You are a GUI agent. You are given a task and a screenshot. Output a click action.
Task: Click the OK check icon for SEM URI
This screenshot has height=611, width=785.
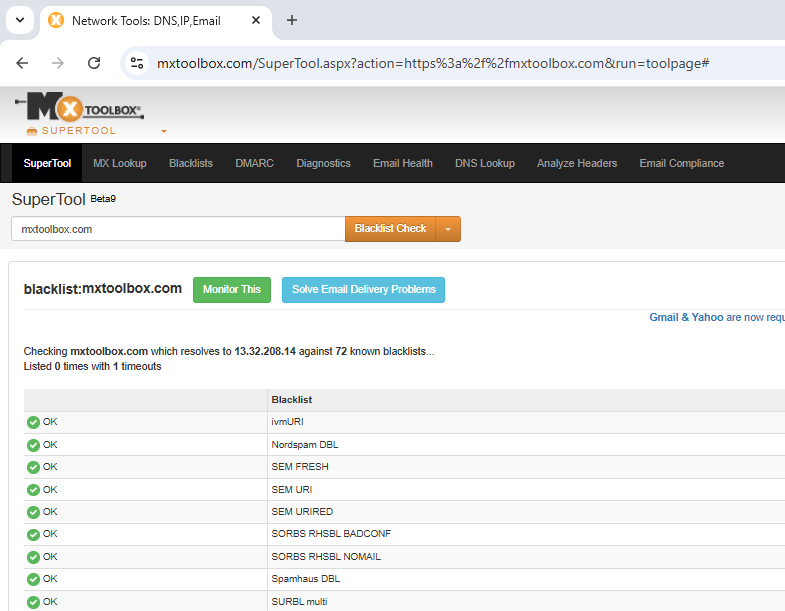[34, 490]
